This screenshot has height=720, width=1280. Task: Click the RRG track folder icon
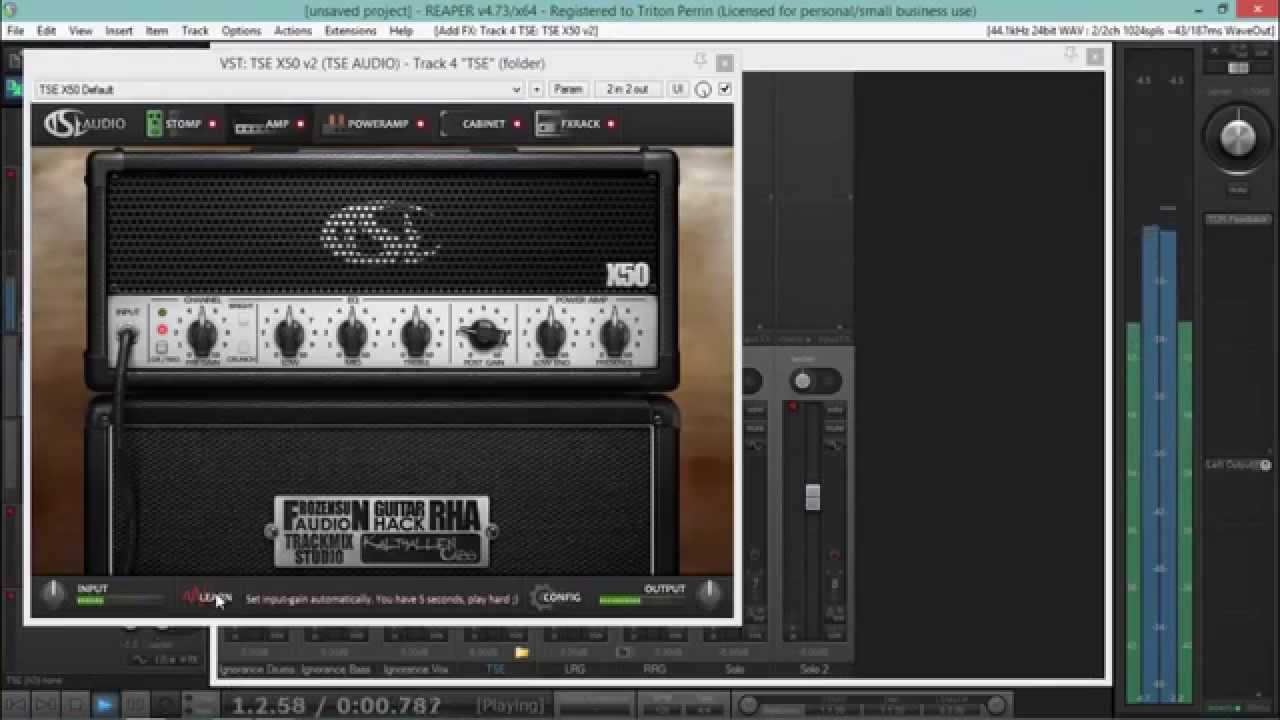click(x=624, y=653)
